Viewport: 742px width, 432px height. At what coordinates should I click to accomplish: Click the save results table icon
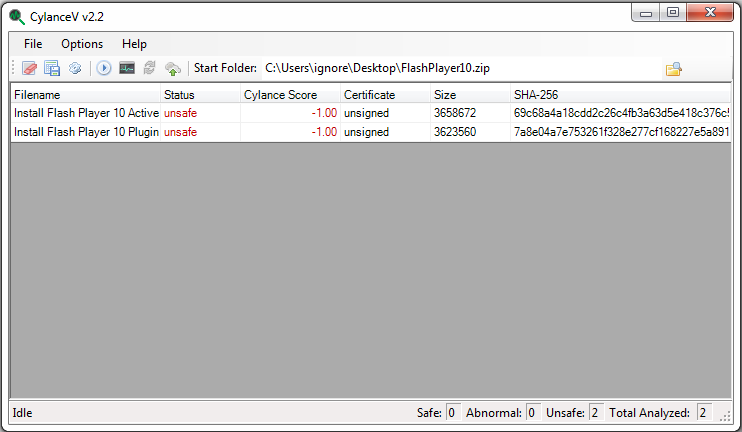point(52,68)
